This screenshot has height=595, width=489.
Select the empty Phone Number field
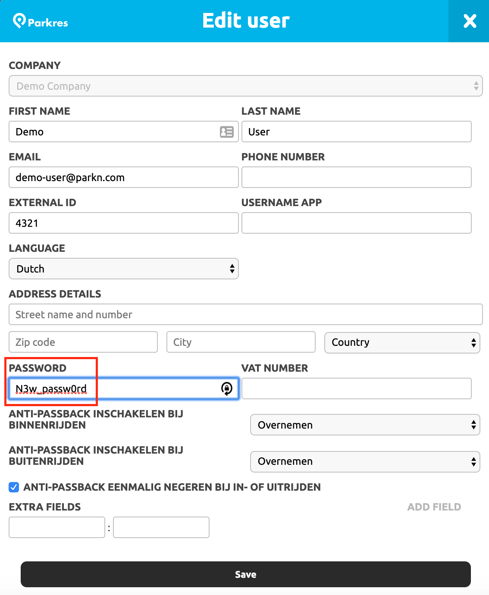click(357, 177)
